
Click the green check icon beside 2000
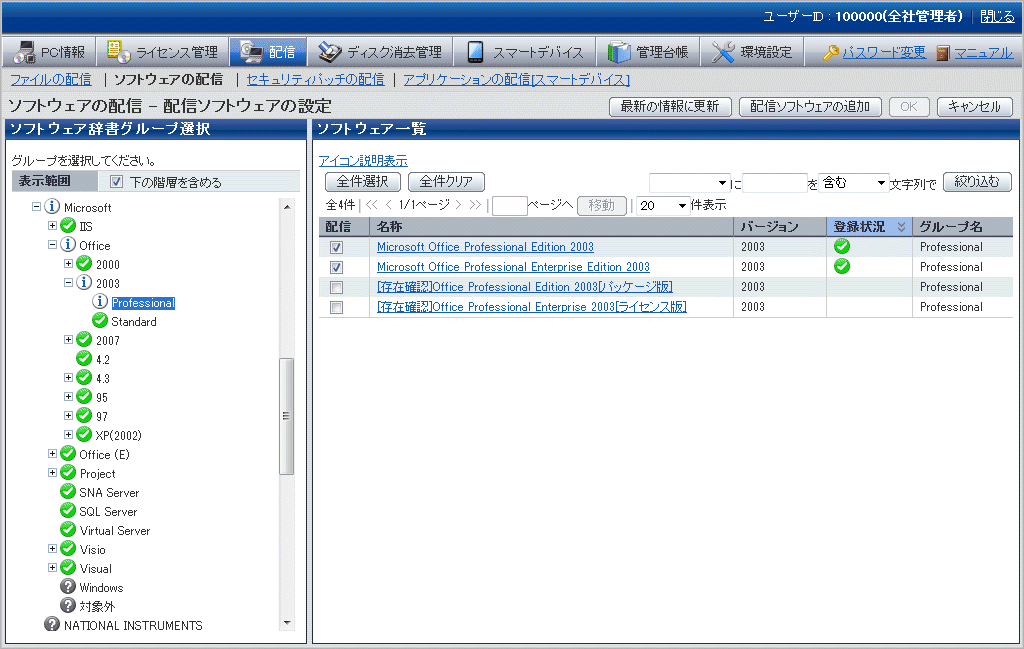pos(84,264)
